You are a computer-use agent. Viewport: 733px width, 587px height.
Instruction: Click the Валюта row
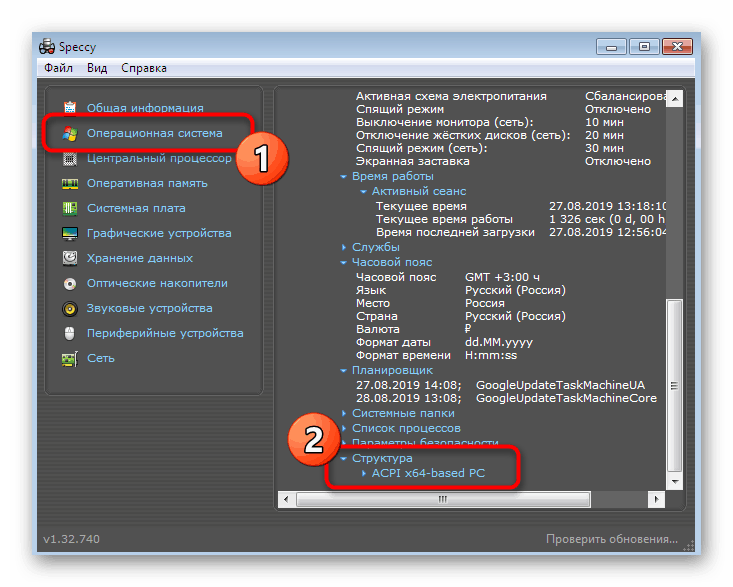pos(414,329)
